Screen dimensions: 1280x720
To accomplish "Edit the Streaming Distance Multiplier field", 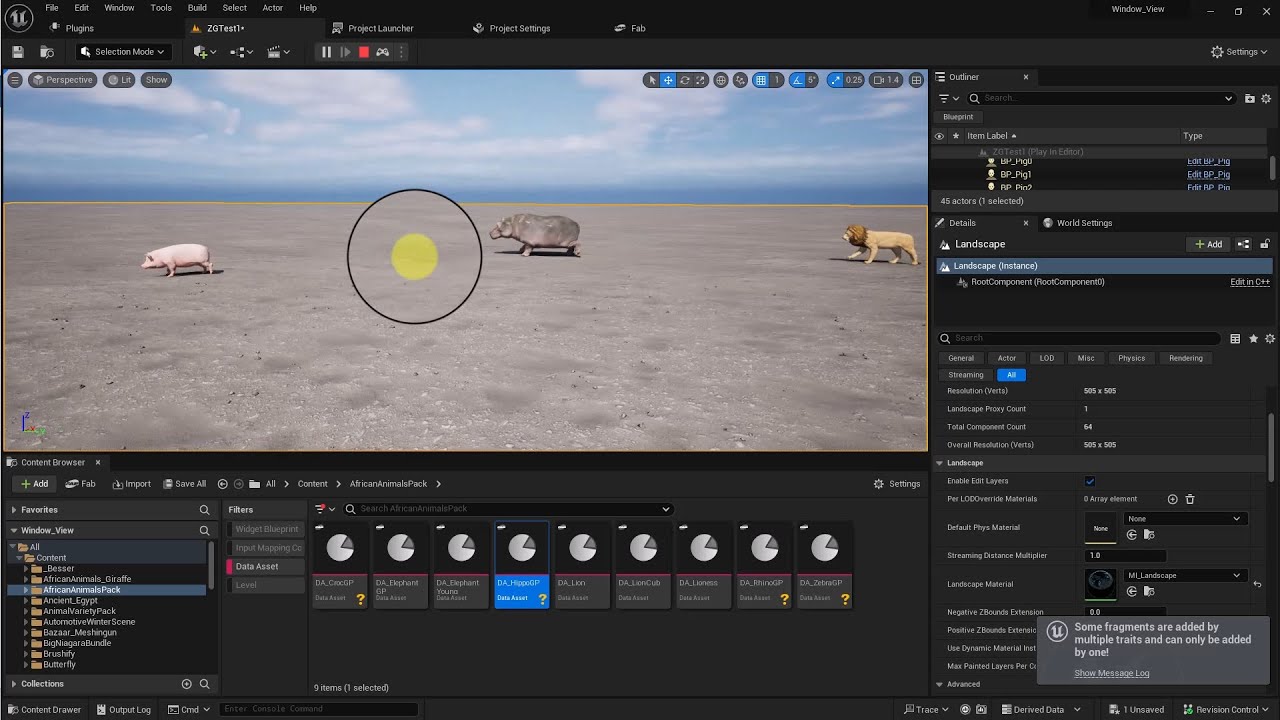I will pos(1125,555).
